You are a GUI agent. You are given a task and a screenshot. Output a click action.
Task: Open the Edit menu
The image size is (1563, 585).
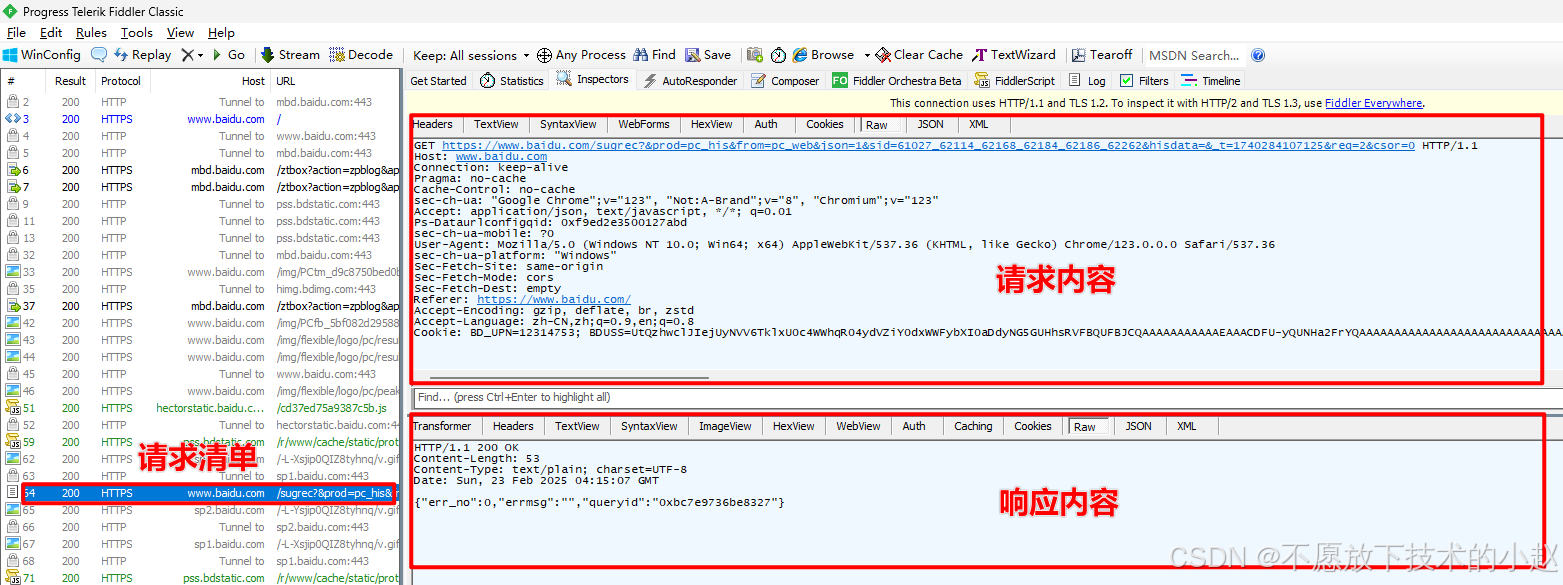(x=51, y=33)
